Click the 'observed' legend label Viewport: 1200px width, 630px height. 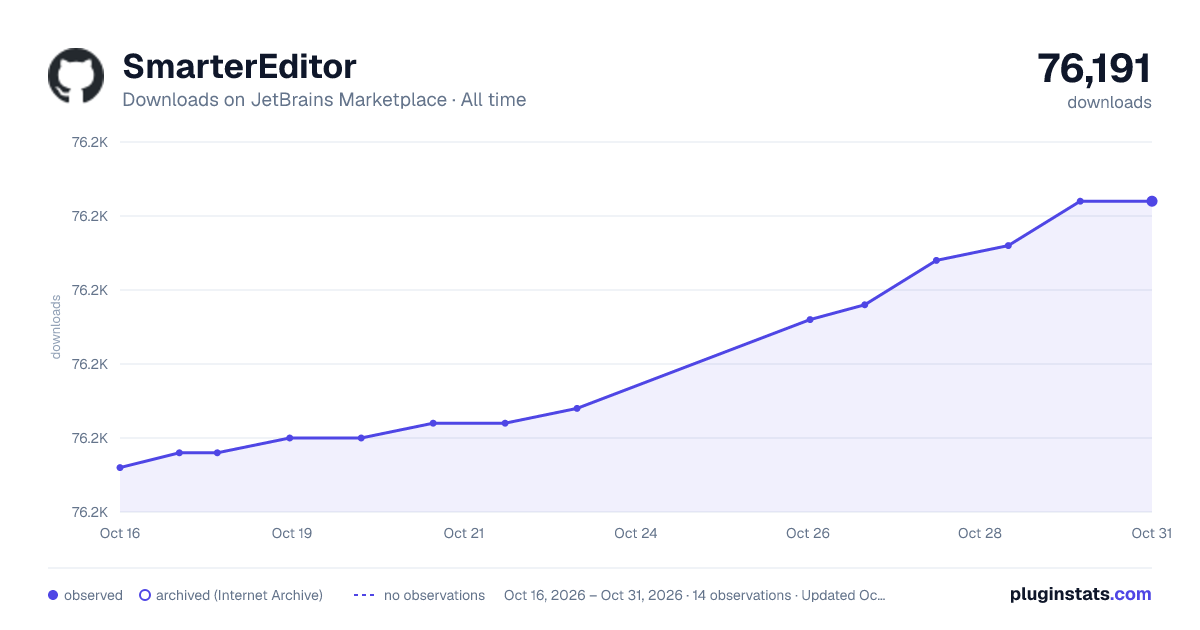coord(93,595)
